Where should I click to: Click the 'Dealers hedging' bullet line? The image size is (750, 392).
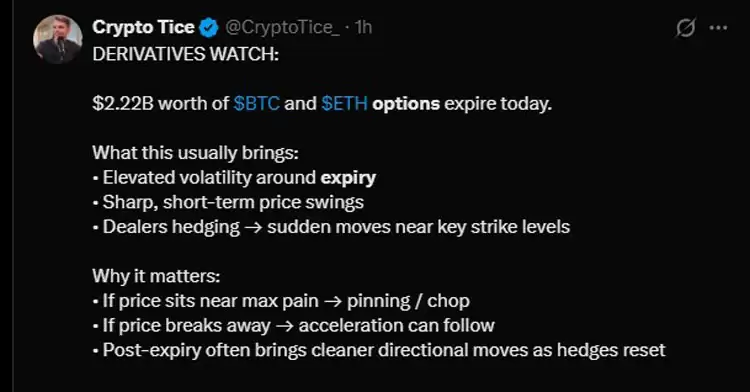point(331,227)
